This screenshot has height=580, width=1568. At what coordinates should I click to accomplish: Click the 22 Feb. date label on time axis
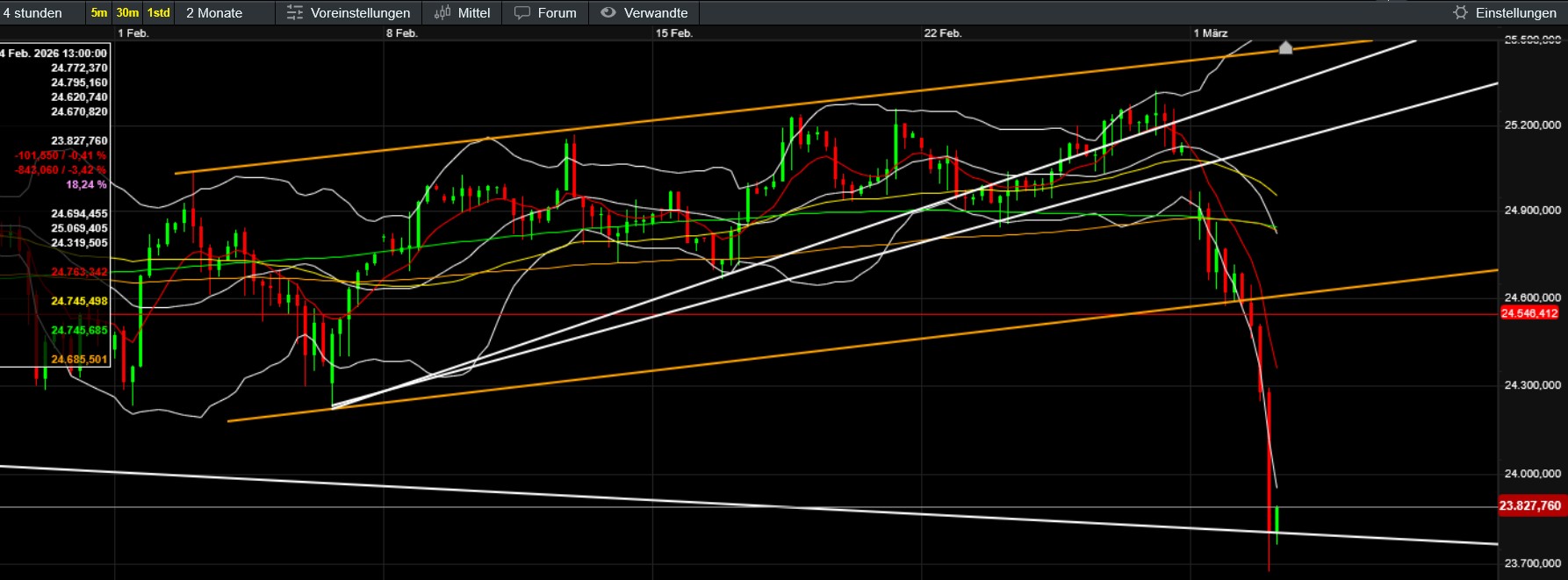coord(942,33)
